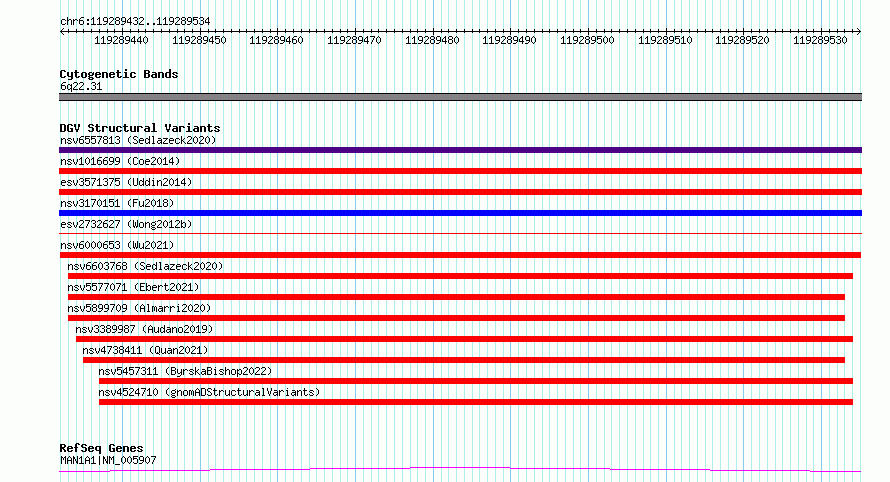890x482 pixels.
Task: Click the left arrowhead of the coordinate ruler
Action: [x=62, y=32]
